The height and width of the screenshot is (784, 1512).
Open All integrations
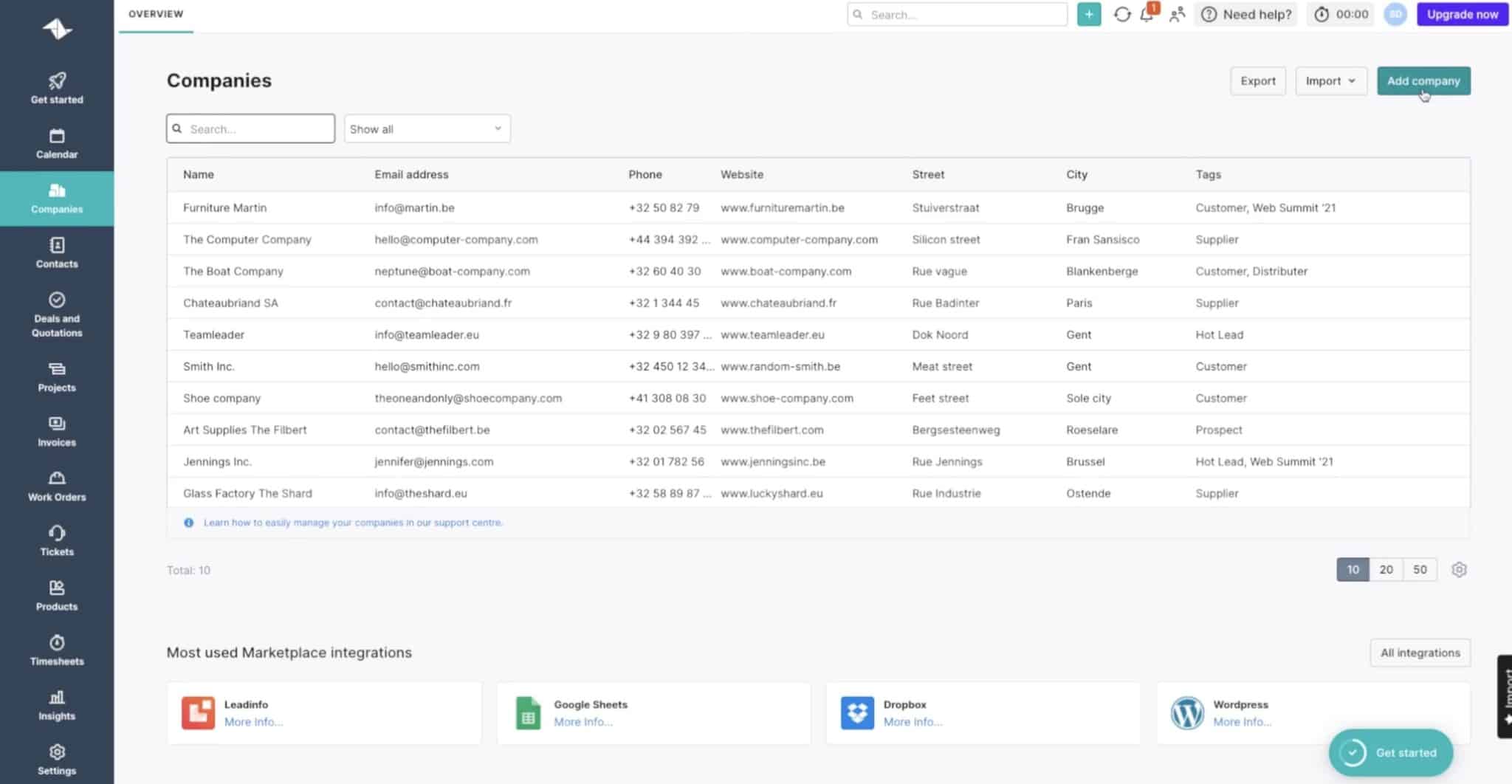(1420, 653)
